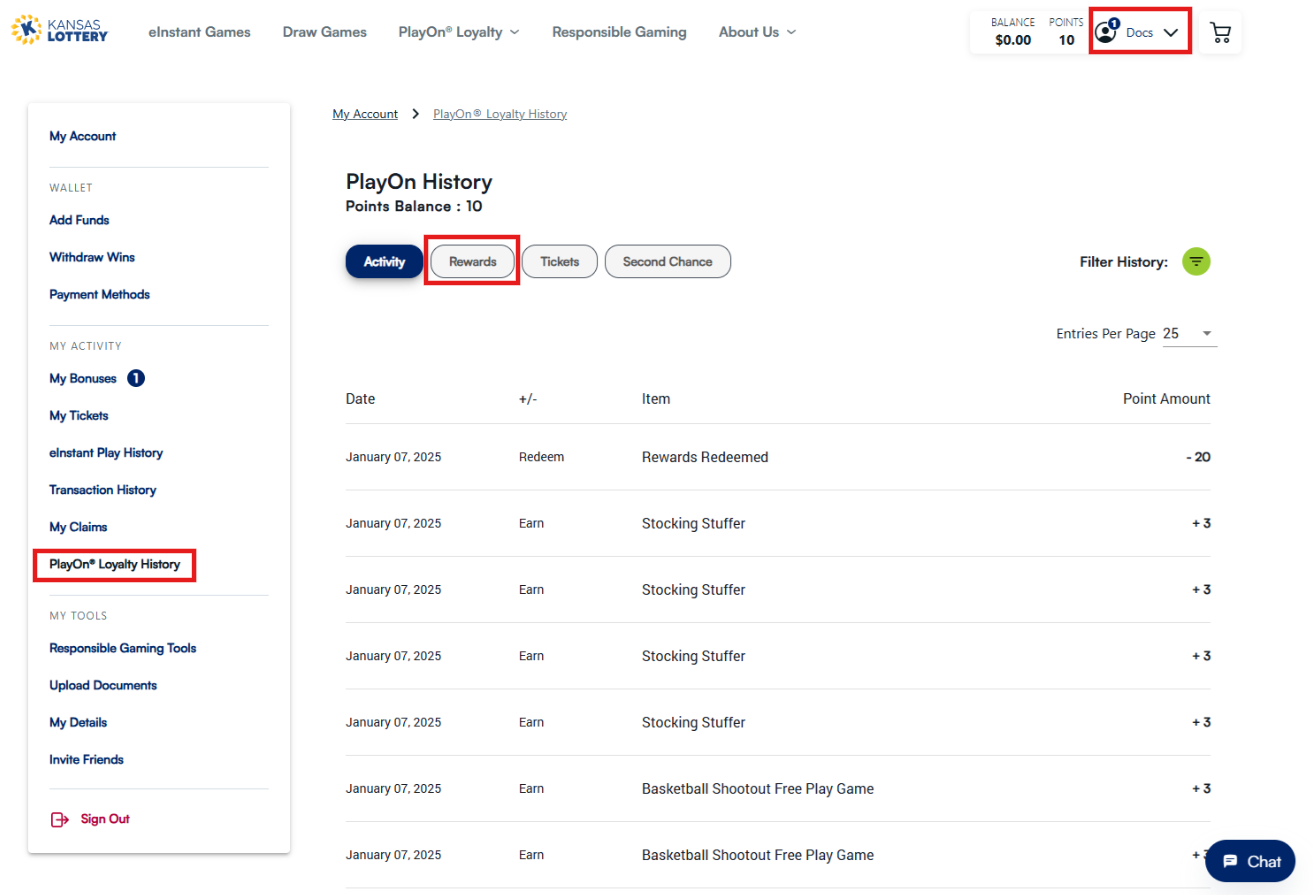Click the My Bonuses notification badge
1313x895 pixels.
(x=136, y=379)
